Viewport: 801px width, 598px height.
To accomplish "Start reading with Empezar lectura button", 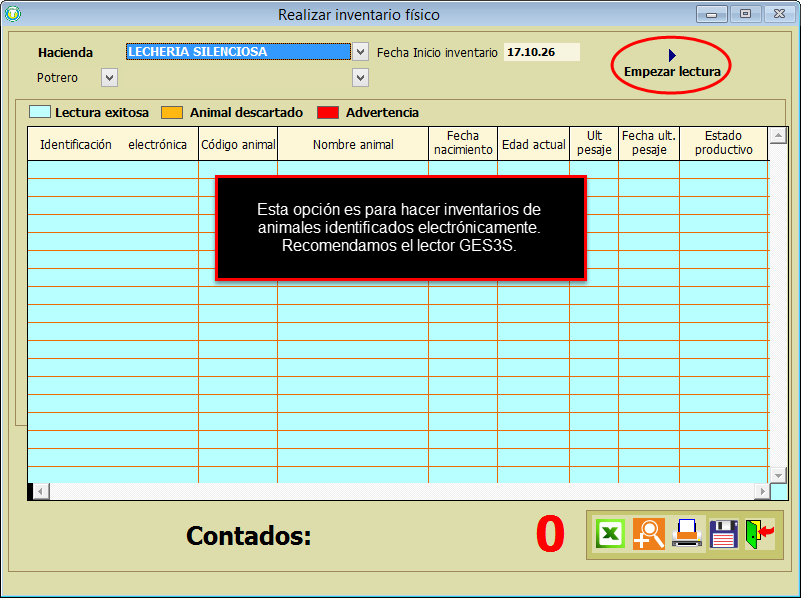I will (672, 71).
